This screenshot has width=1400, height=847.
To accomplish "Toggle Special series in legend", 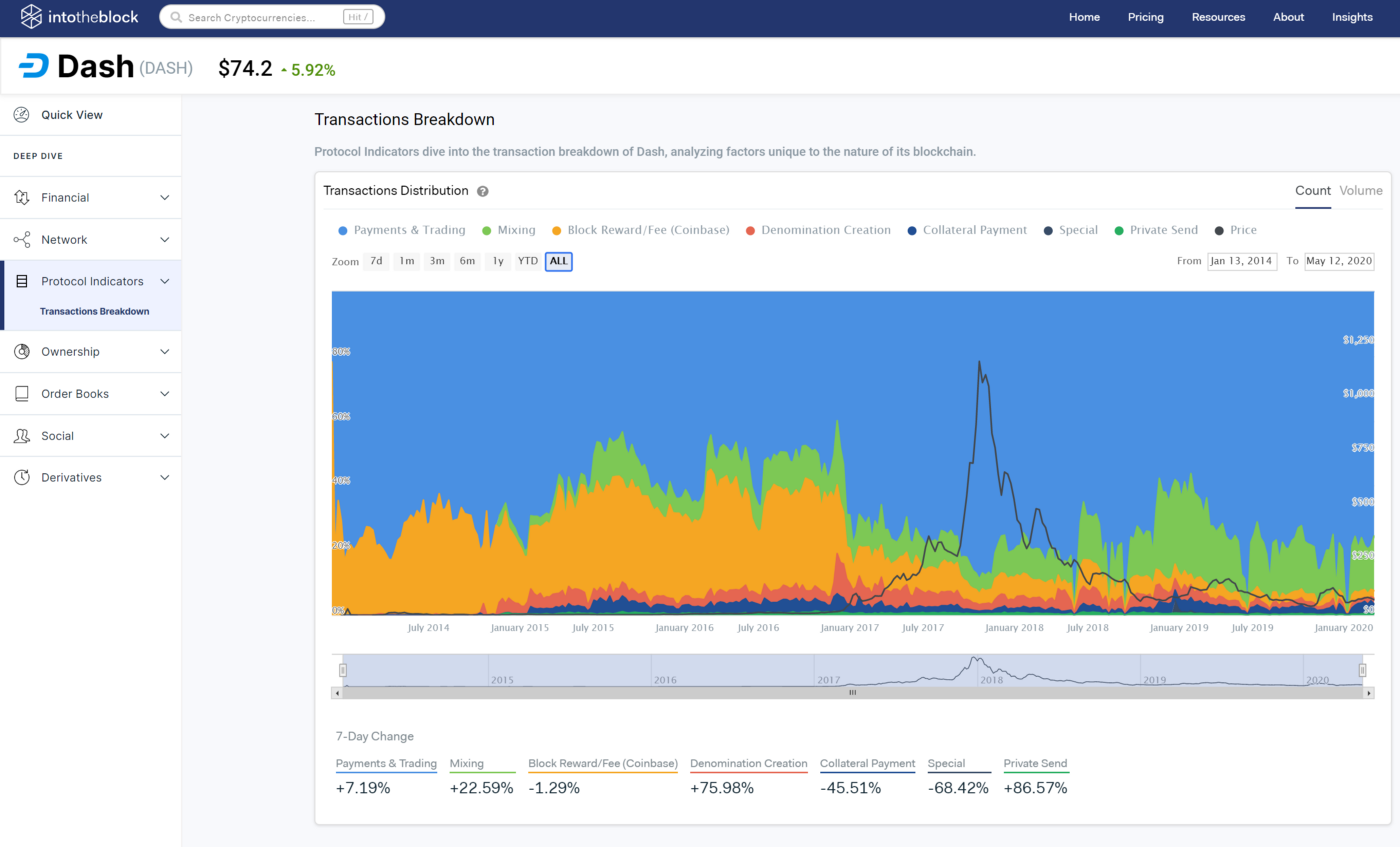I will coord(1069,230).
